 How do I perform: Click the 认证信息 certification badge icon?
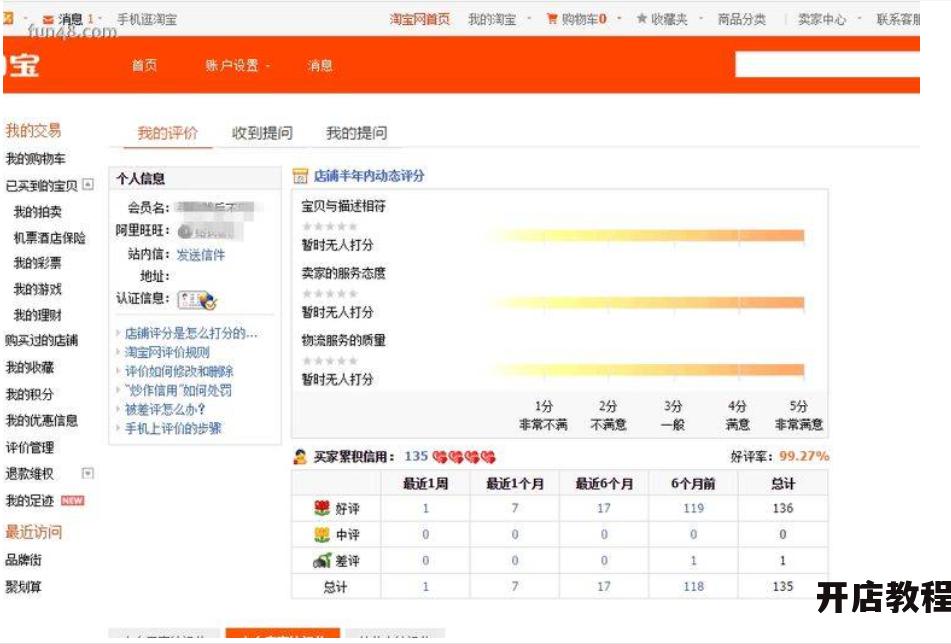tap(198, 300)
